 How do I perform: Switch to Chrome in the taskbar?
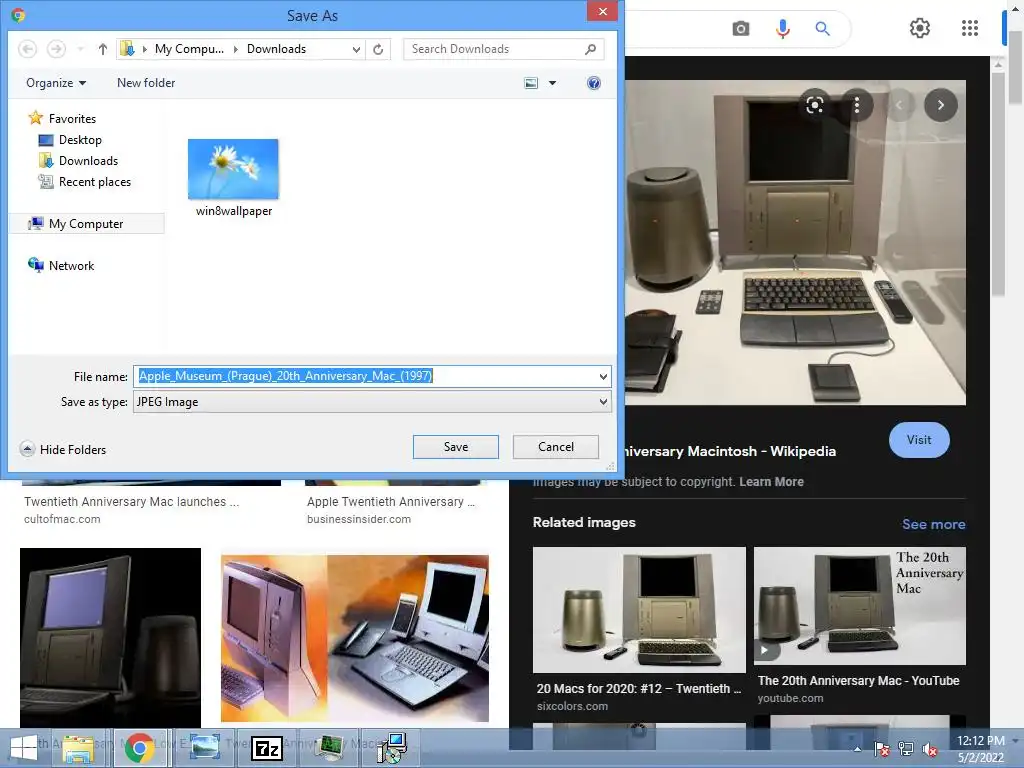point(139,748)
